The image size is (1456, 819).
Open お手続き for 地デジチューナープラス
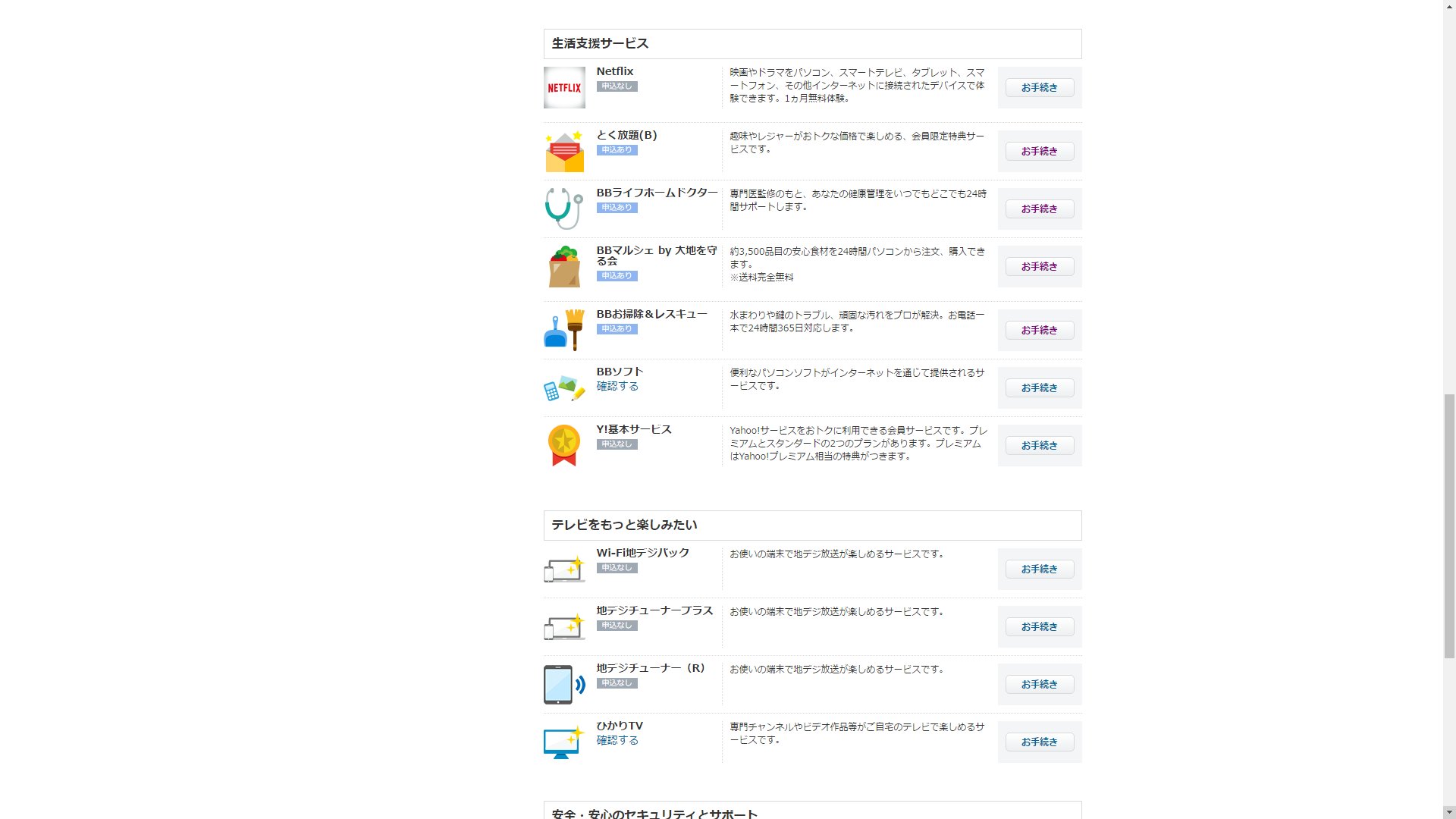[1040, 626]
